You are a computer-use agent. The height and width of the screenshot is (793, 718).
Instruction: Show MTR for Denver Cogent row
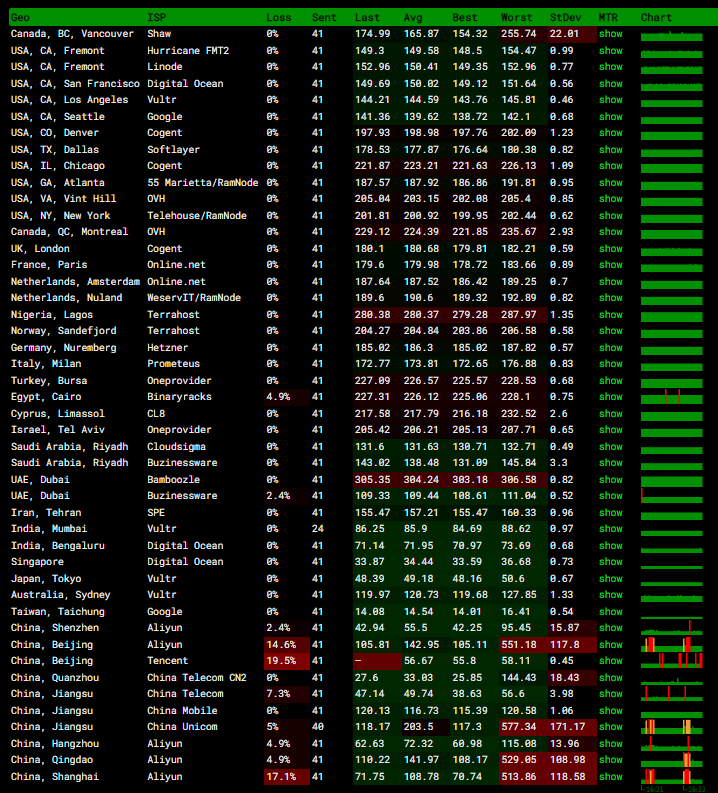(x=610, y=133)
